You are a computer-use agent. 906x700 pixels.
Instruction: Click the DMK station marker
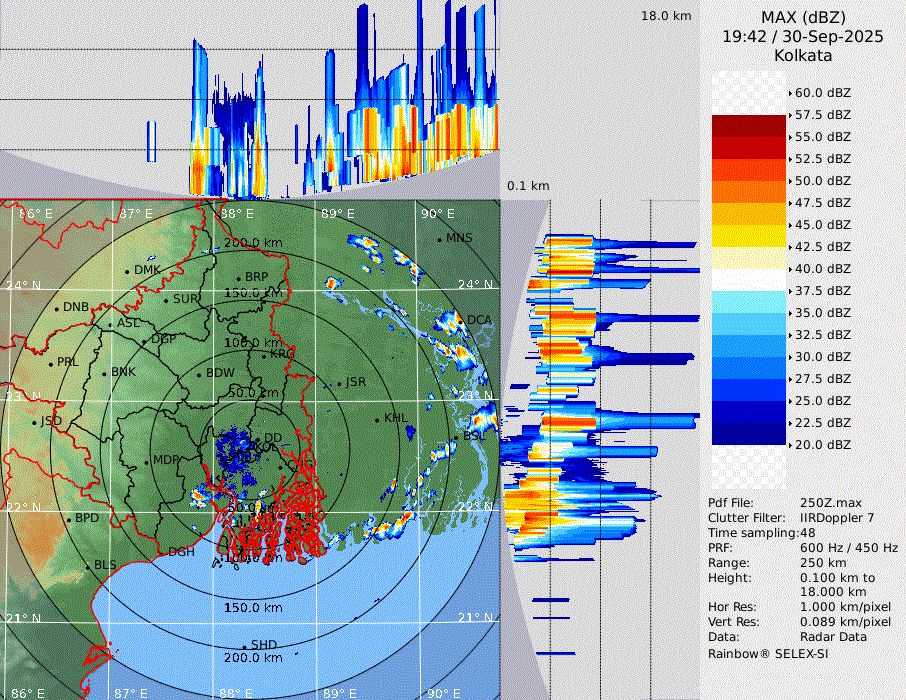127,271
